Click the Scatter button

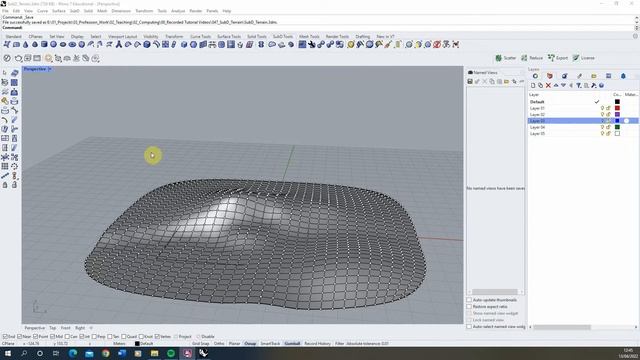[506, 58]
